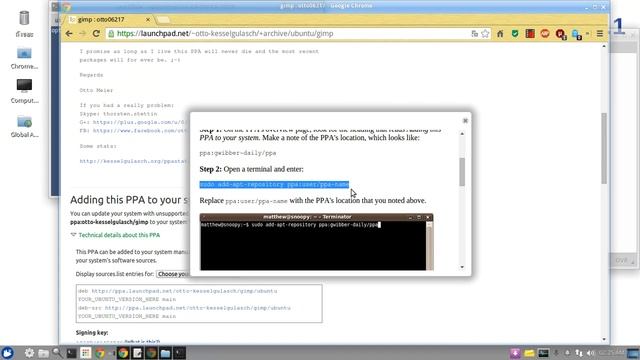Click page scrollbar down arrow

[604, 339]
